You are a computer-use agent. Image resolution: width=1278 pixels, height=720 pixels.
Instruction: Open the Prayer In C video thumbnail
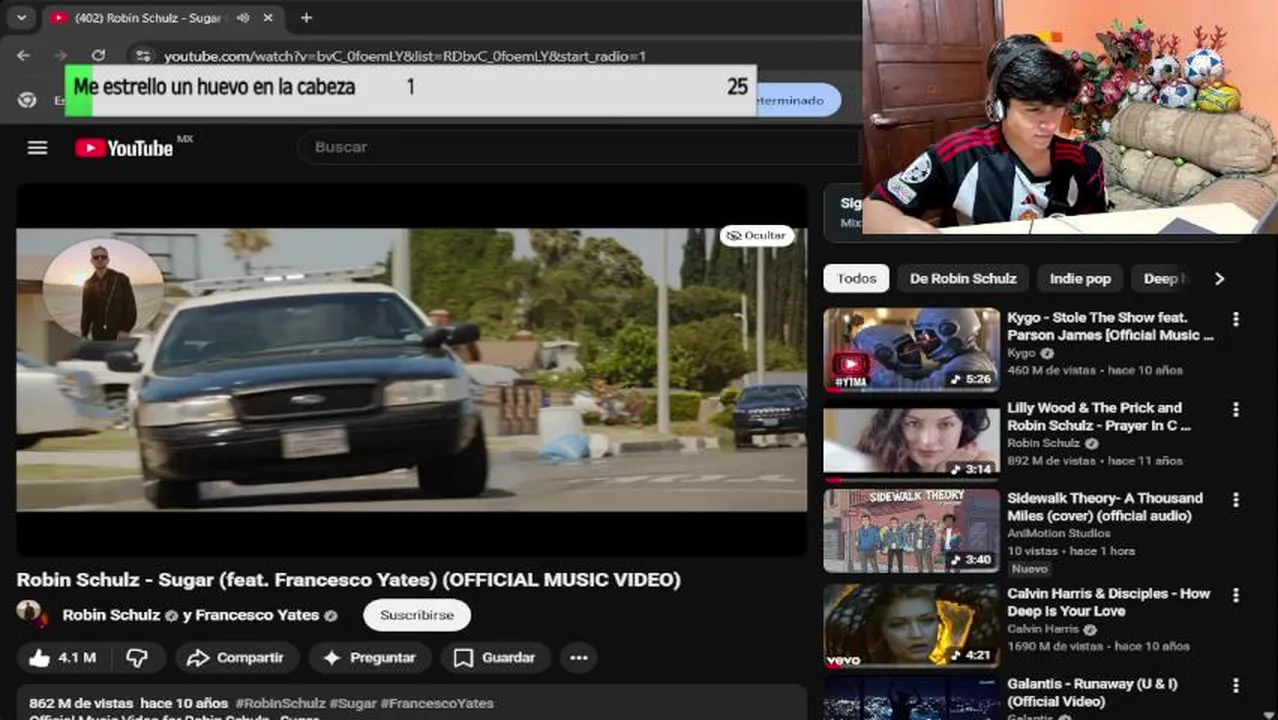911,440
